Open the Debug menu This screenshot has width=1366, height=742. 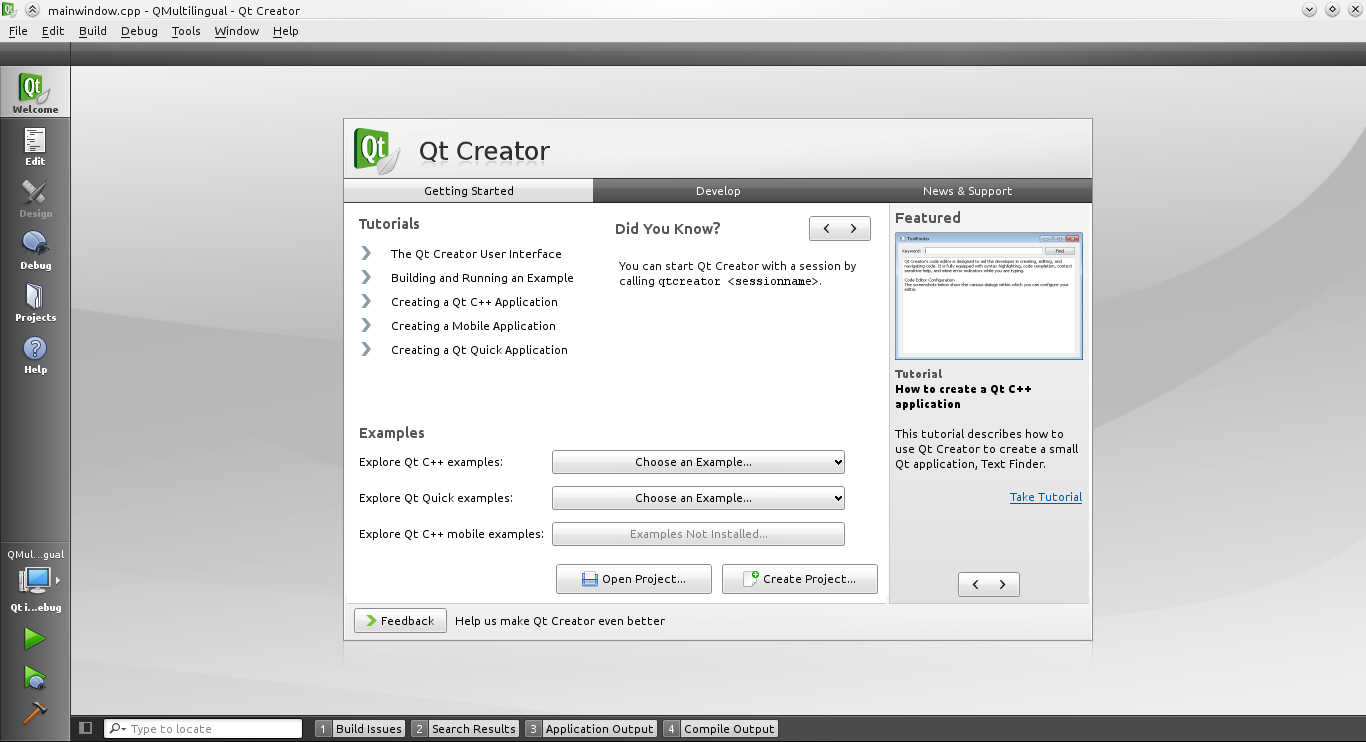coord(139,31)
